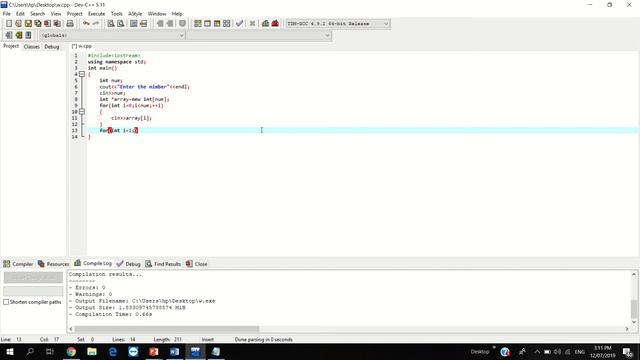Open the Windows Start menu
This screenshot has height=360, width=640.
click(x=9, y=351)
